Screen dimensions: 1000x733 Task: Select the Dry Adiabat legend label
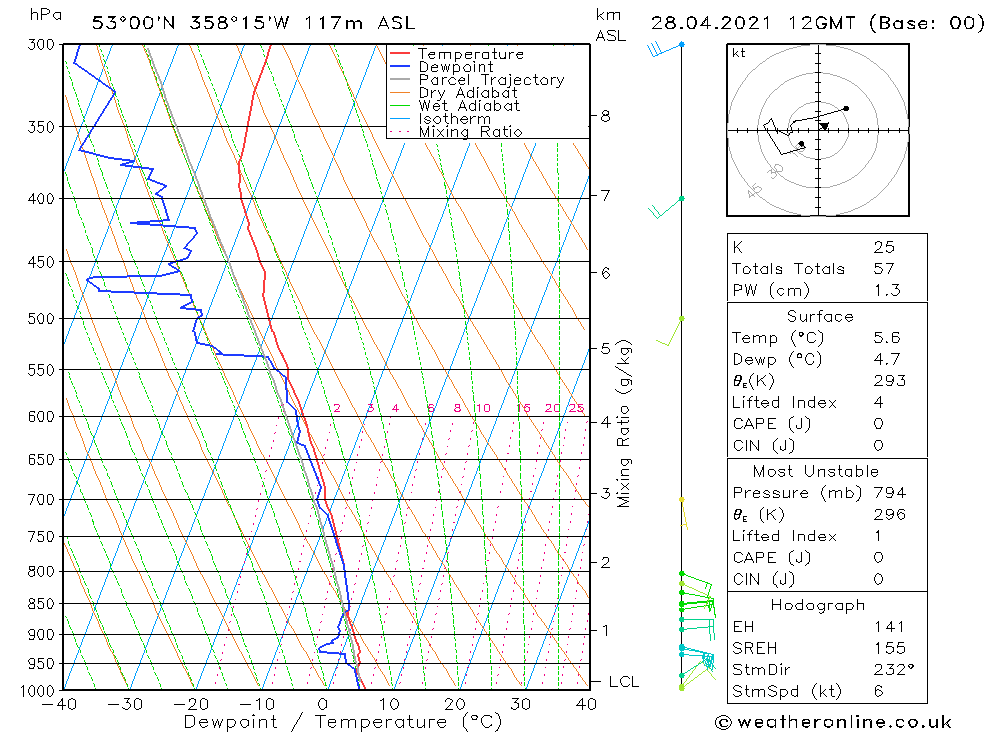pyautogui.click(x=467, y=93)
